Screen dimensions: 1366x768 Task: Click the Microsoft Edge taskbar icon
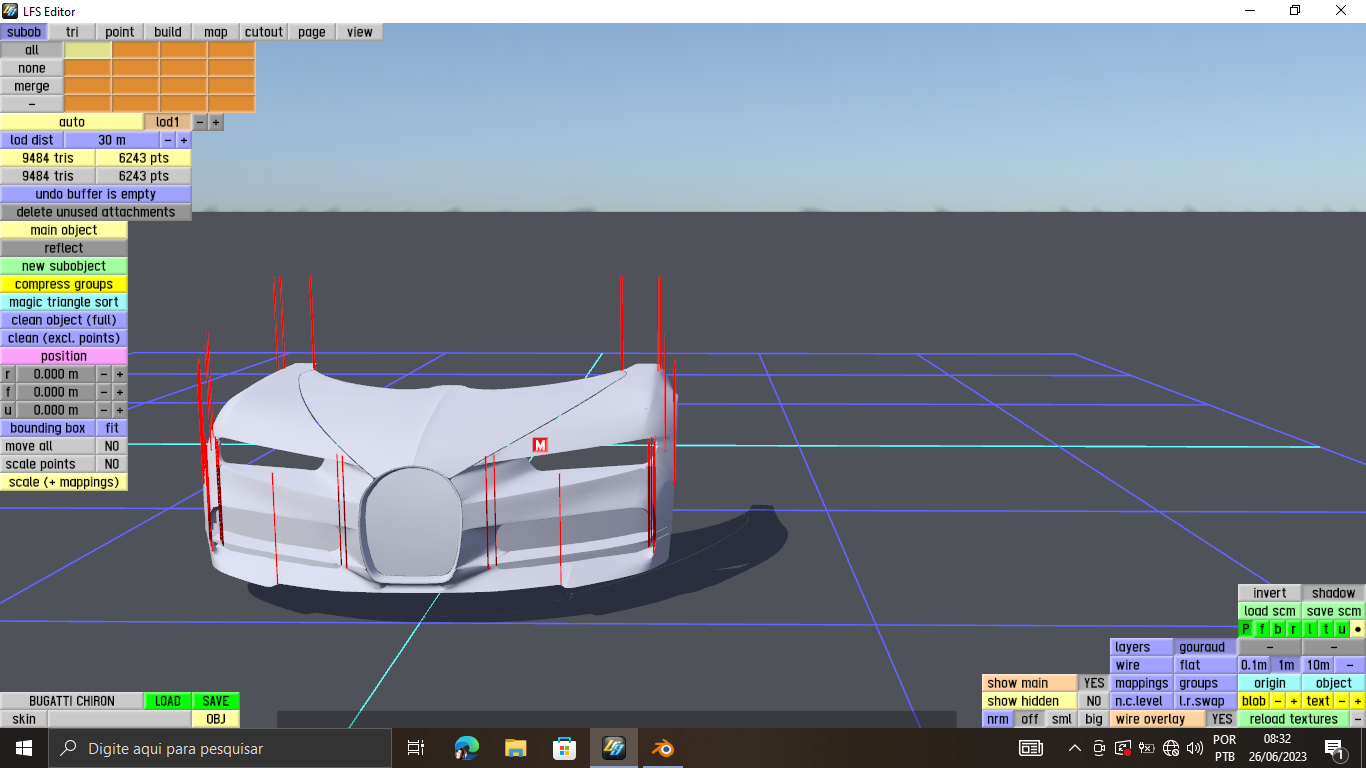[467, 748]
